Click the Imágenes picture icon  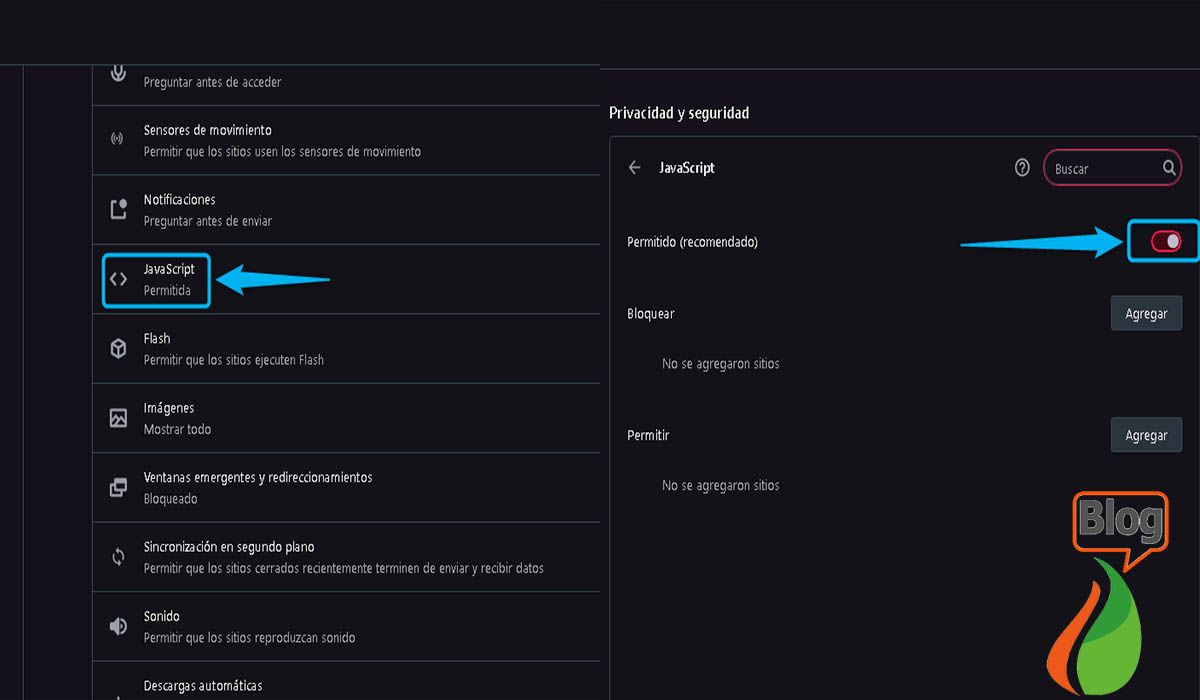click(118, 418)
